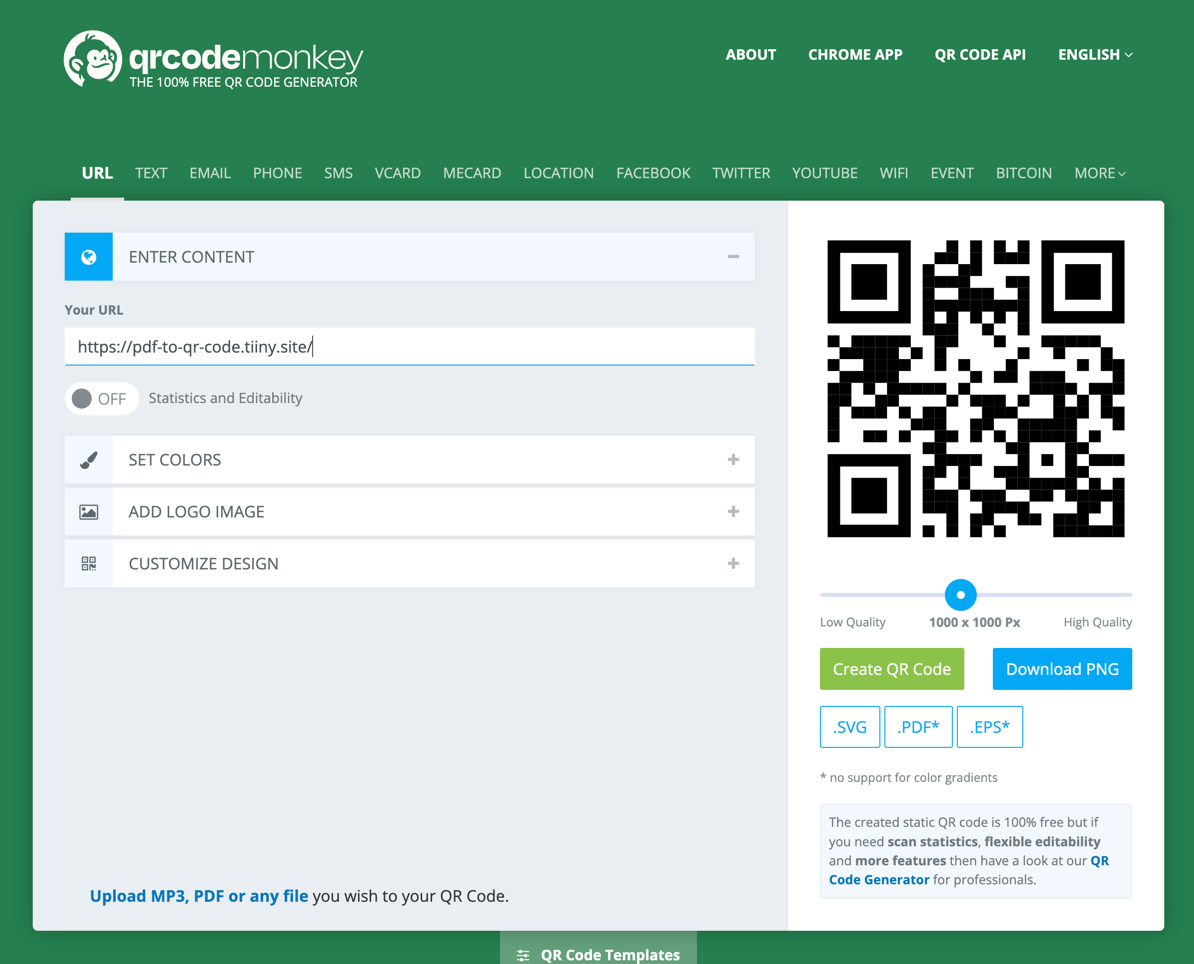This screenshot has height=964, width=1194.
Task: Open the Twitter tab
Action: pos(741,173)
